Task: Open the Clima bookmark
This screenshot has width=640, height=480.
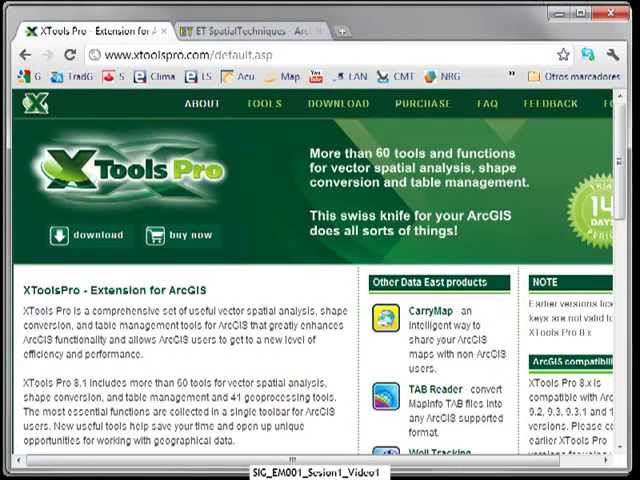Action: (155, 76)
